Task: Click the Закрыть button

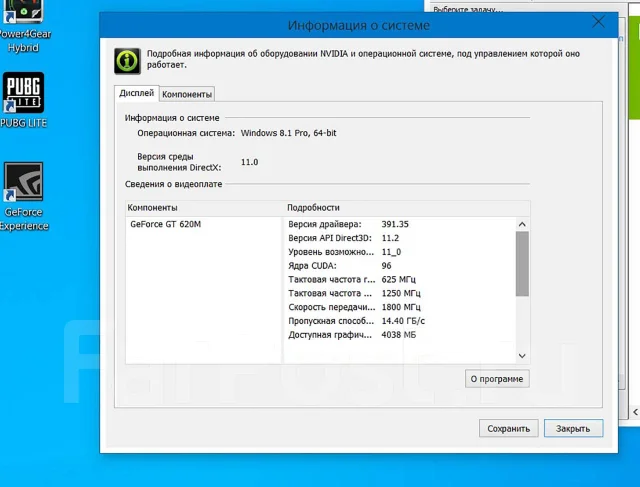Action: (573, 429)
